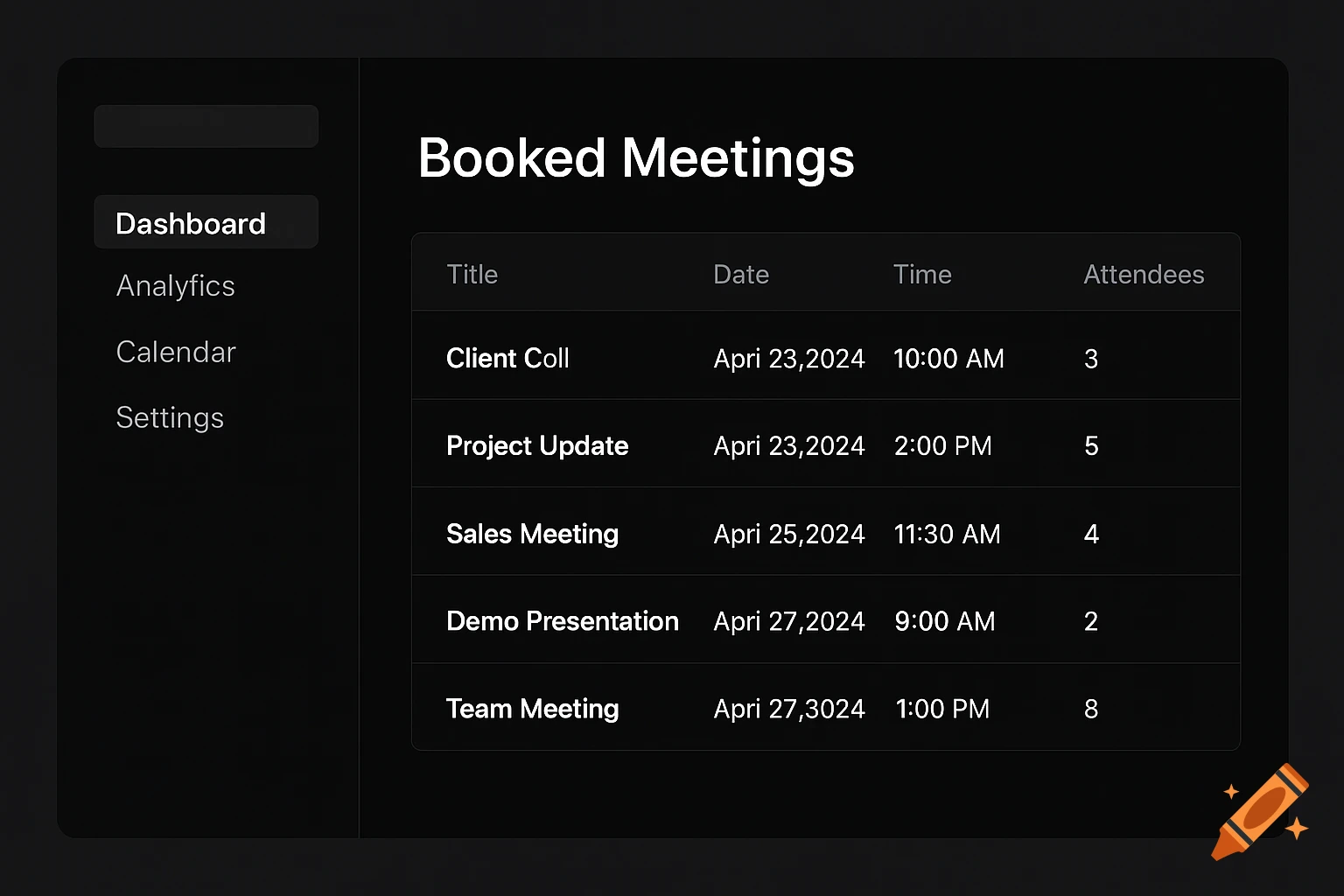1344x896 pixels.
Task: Sort meetings by the Date column
Action: point(741,274)
